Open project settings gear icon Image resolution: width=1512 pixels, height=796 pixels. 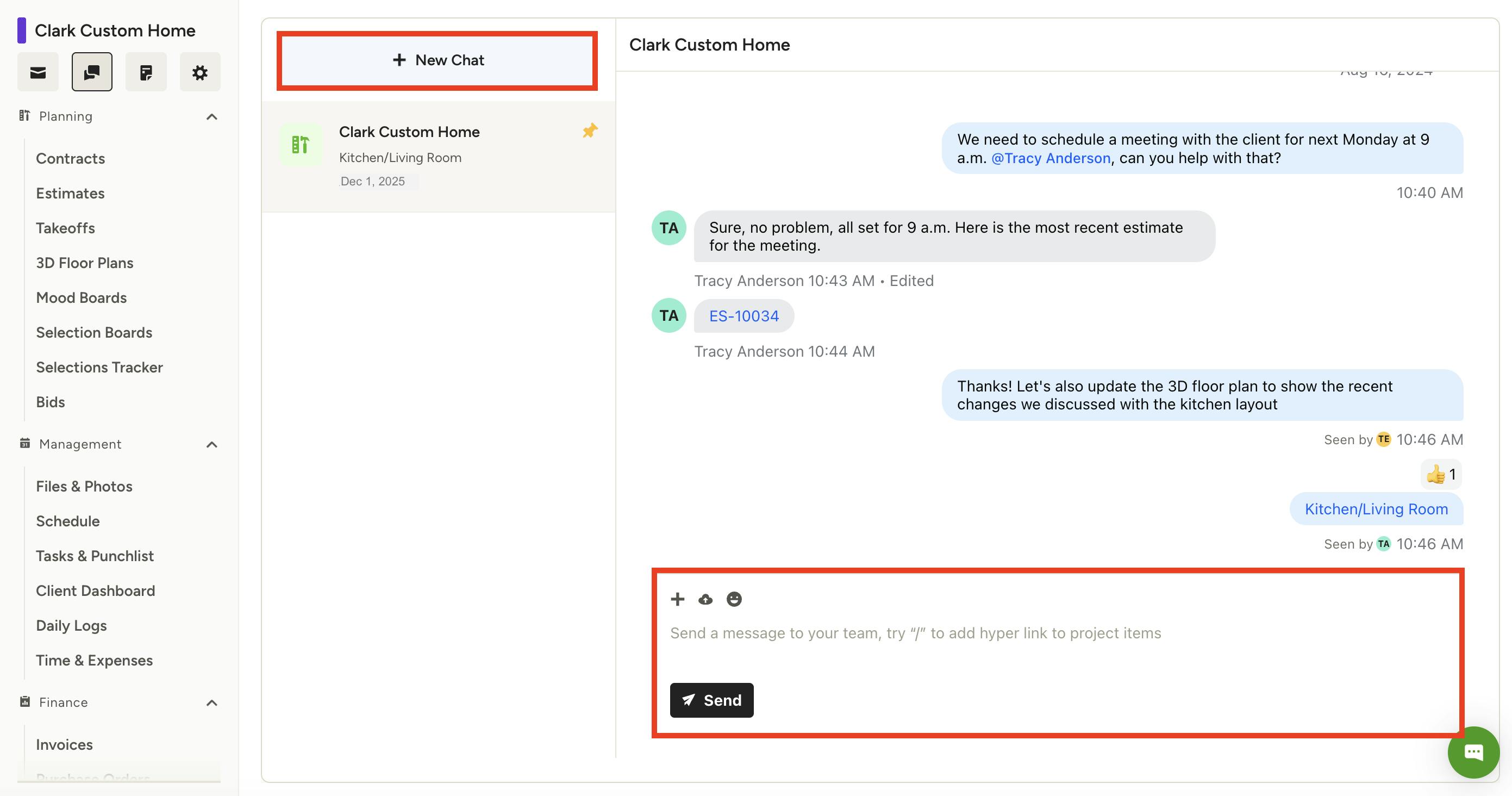point(199,72)
